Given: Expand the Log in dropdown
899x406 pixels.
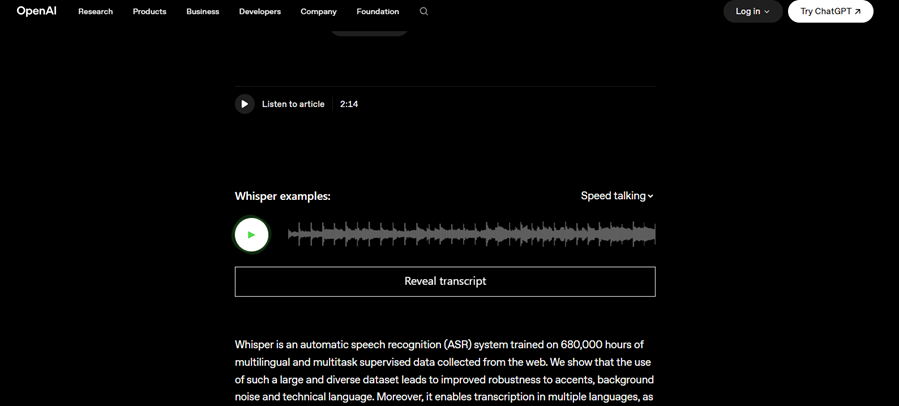Looking at the screenshot, I should (x=753, y=11).
